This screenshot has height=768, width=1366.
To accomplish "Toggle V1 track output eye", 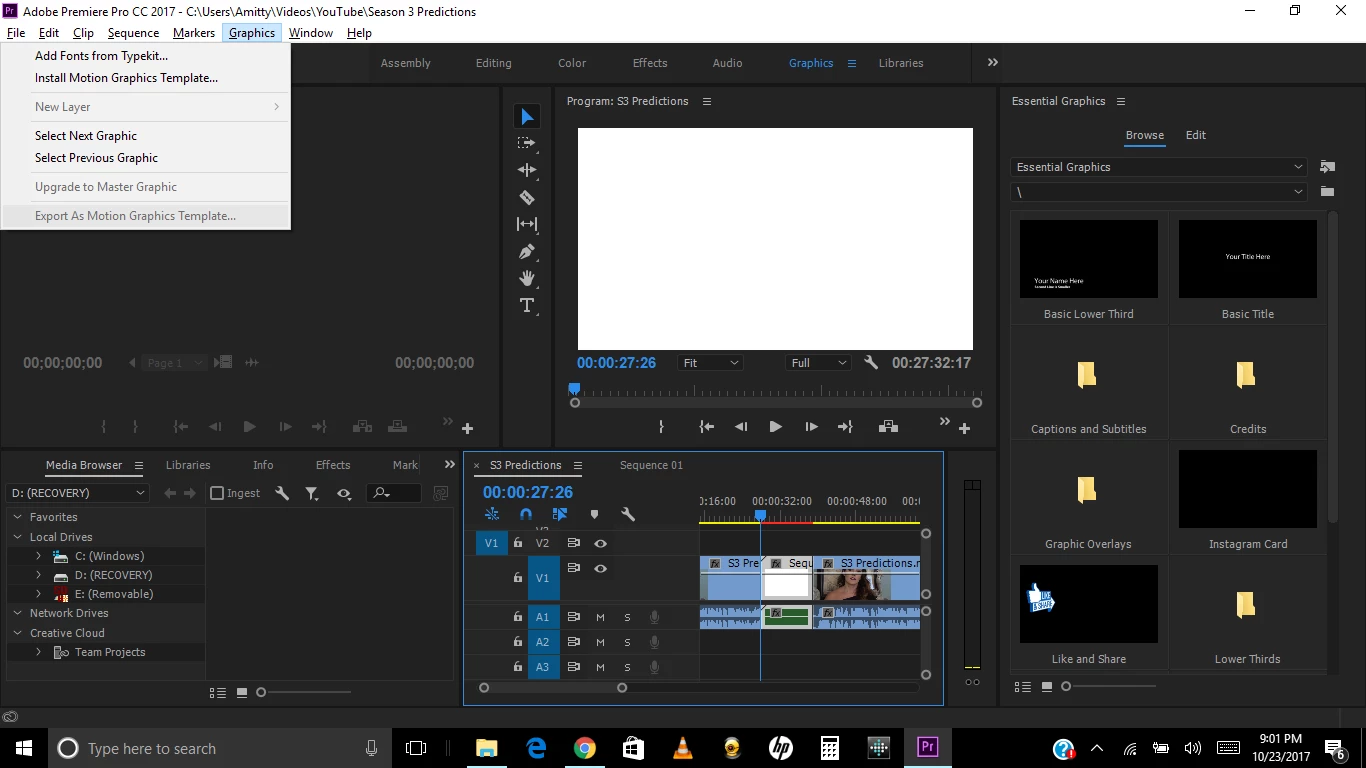I will (x=600, y=568).
